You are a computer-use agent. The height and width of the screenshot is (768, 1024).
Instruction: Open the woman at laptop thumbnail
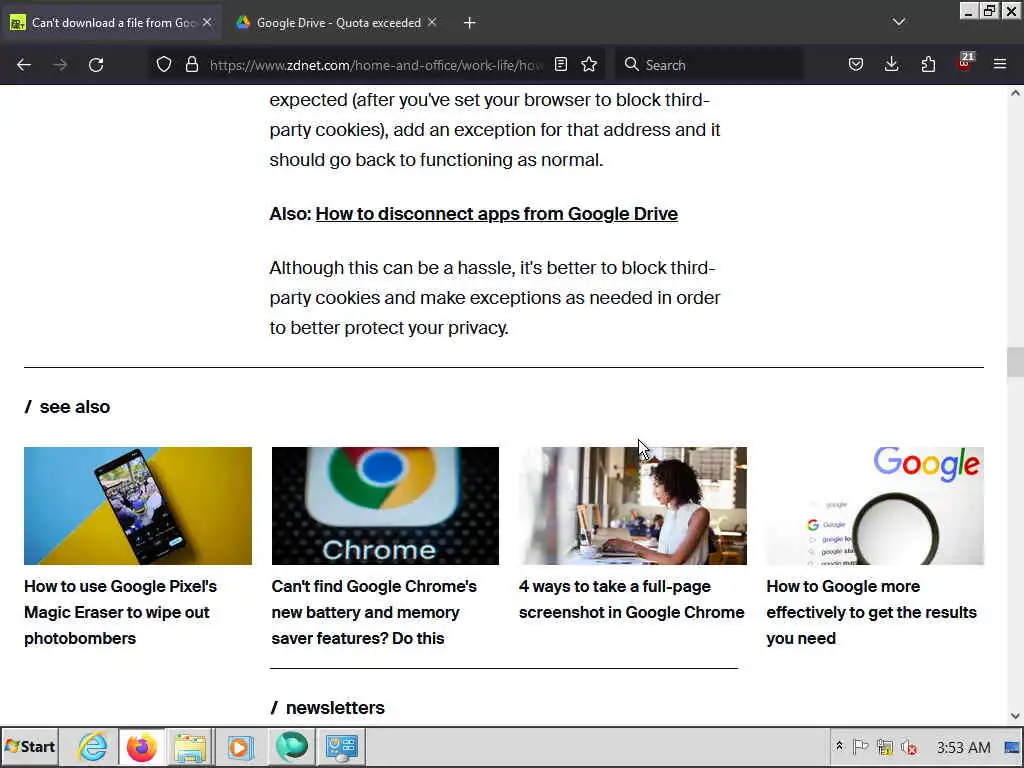[633, 505]
